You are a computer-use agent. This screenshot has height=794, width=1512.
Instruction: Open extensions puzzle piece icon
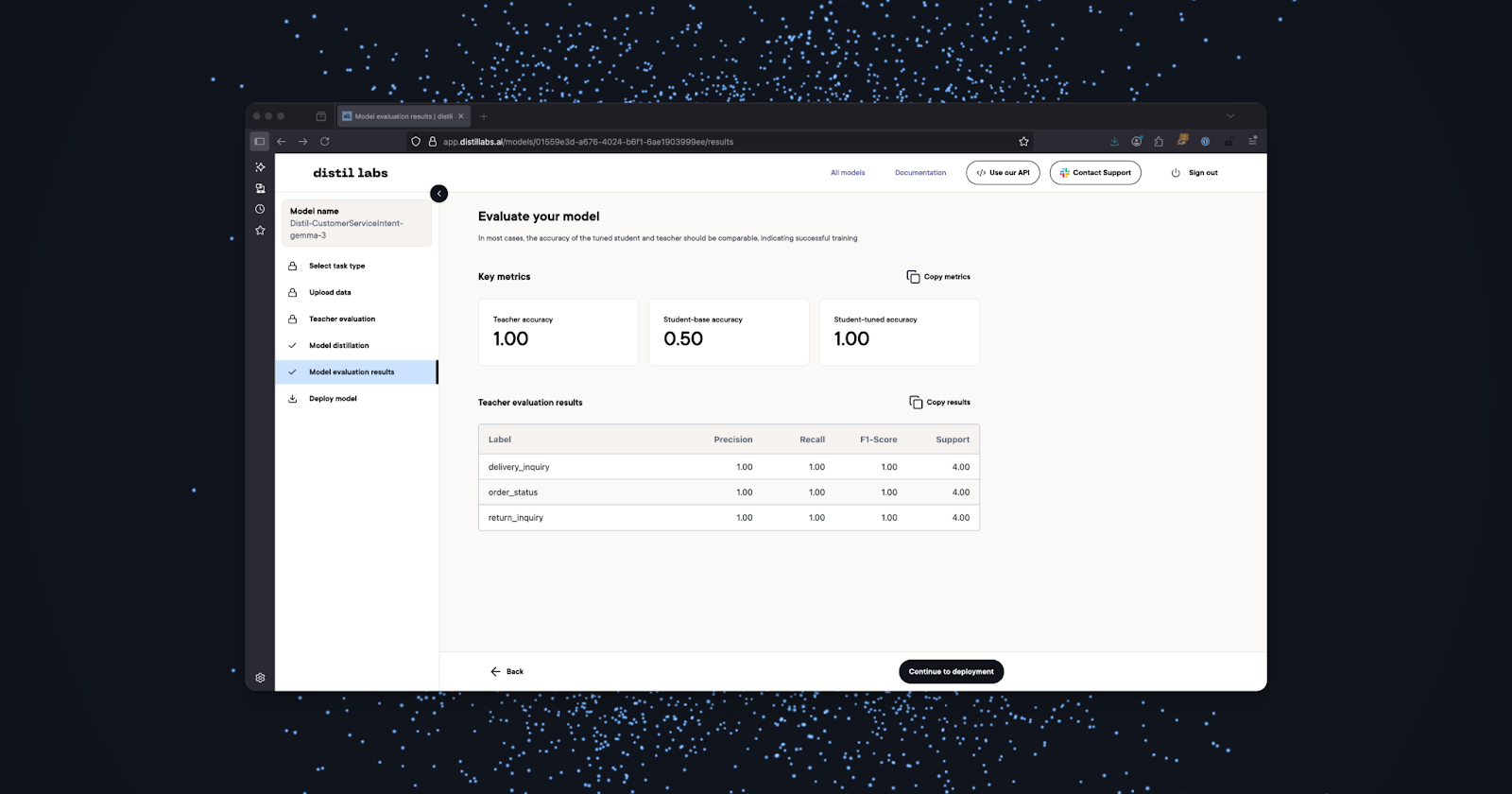pyautogui.click(x=1159, y=141)
